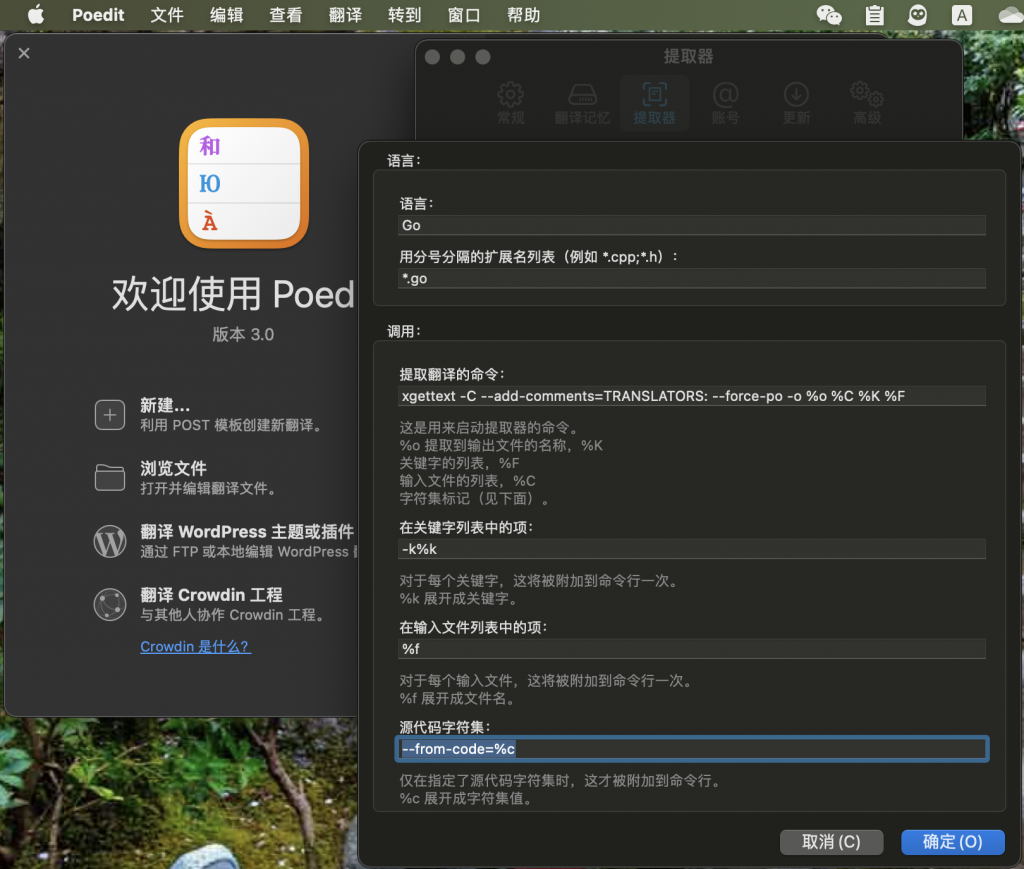Open the 翻译 menu
1024x869 pixels.
345,14
